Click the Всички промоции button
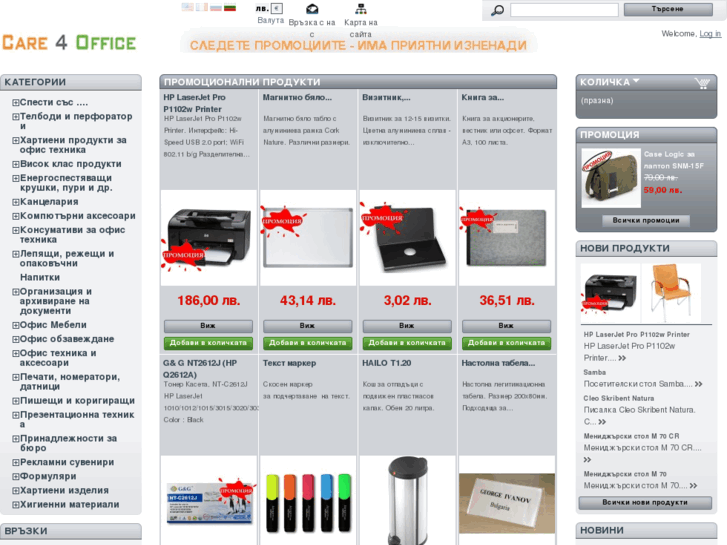Viewport: 727px width, 545px height. [x=645, y=221]
